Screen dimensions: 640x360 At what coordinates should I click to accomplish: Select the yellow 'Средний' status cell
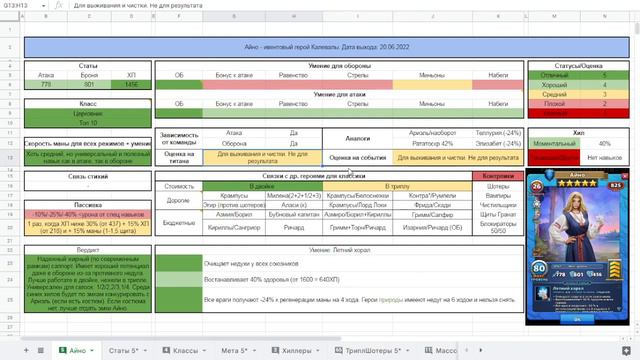coord(554,94)
